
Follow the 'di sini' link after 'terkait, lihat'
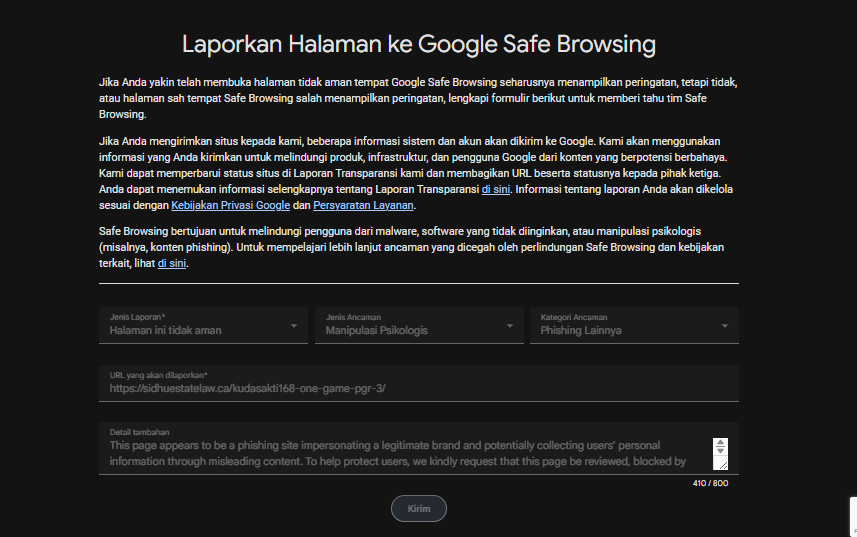(x=172, y=263)
